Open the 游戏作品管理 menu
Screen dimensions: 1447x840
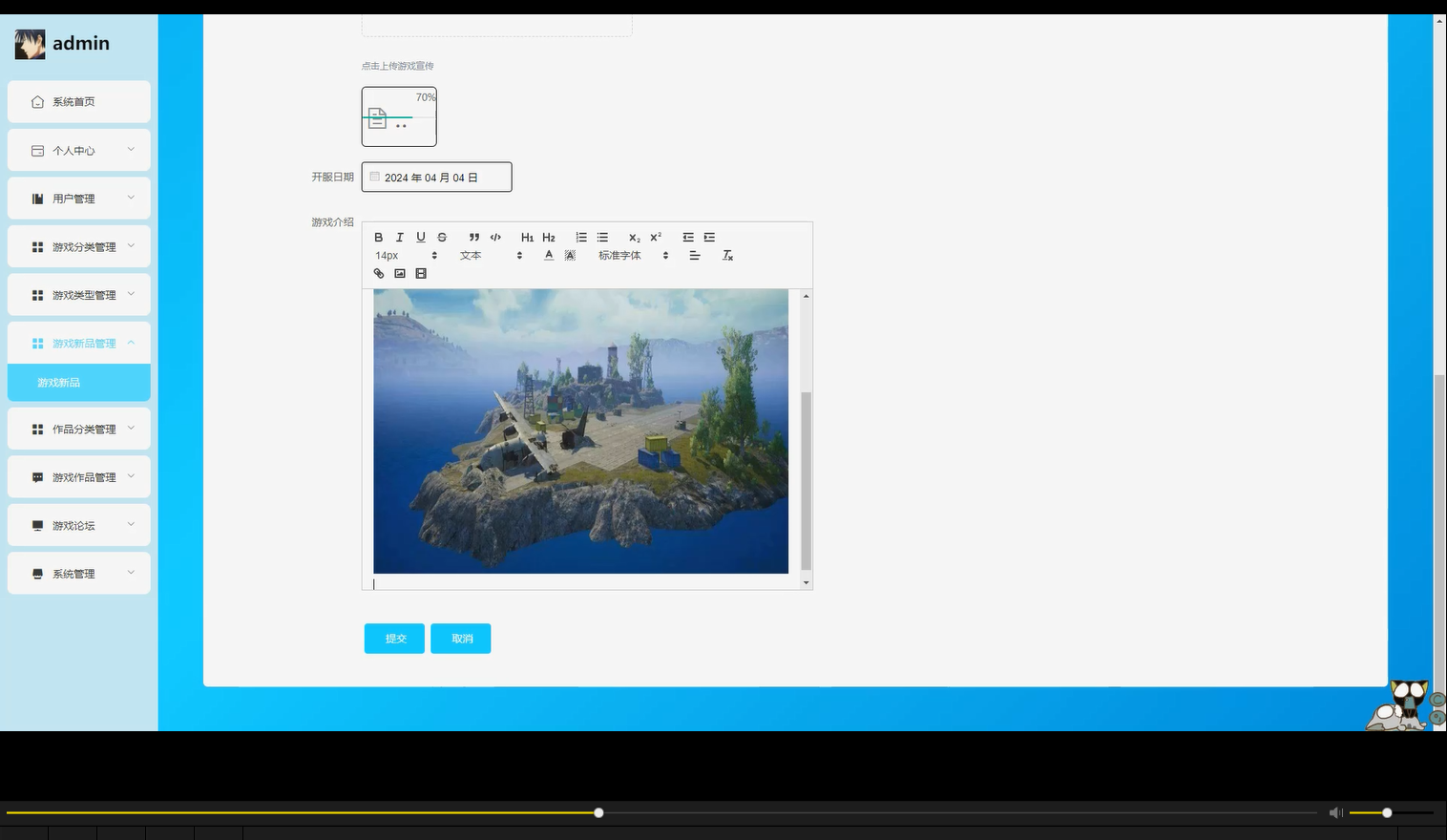79,477
